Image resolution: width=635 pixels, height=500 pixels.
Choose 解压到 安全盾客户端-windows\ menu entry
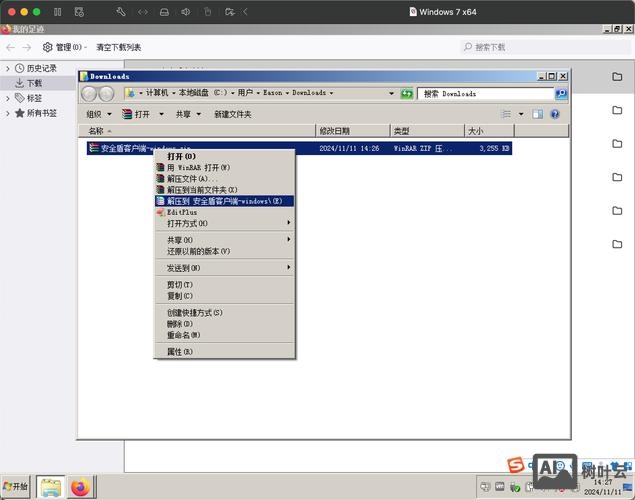pos(224,201)
